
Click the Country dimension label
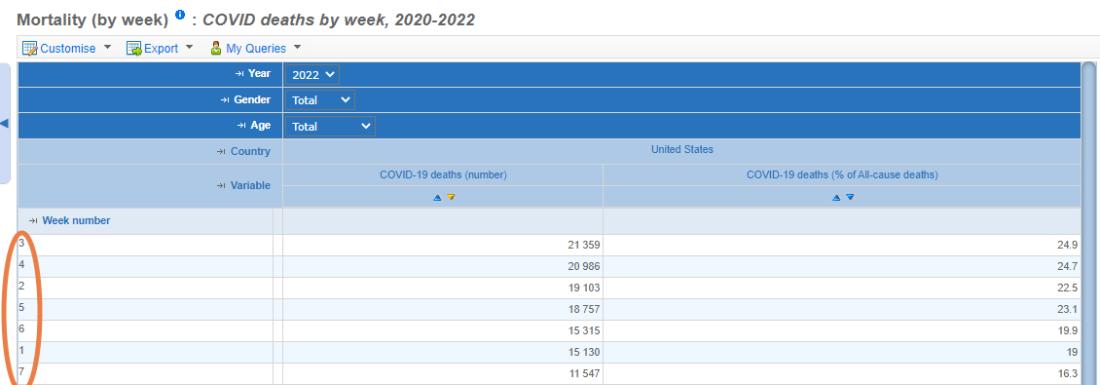pyautogui.click(x=250, y=151)
